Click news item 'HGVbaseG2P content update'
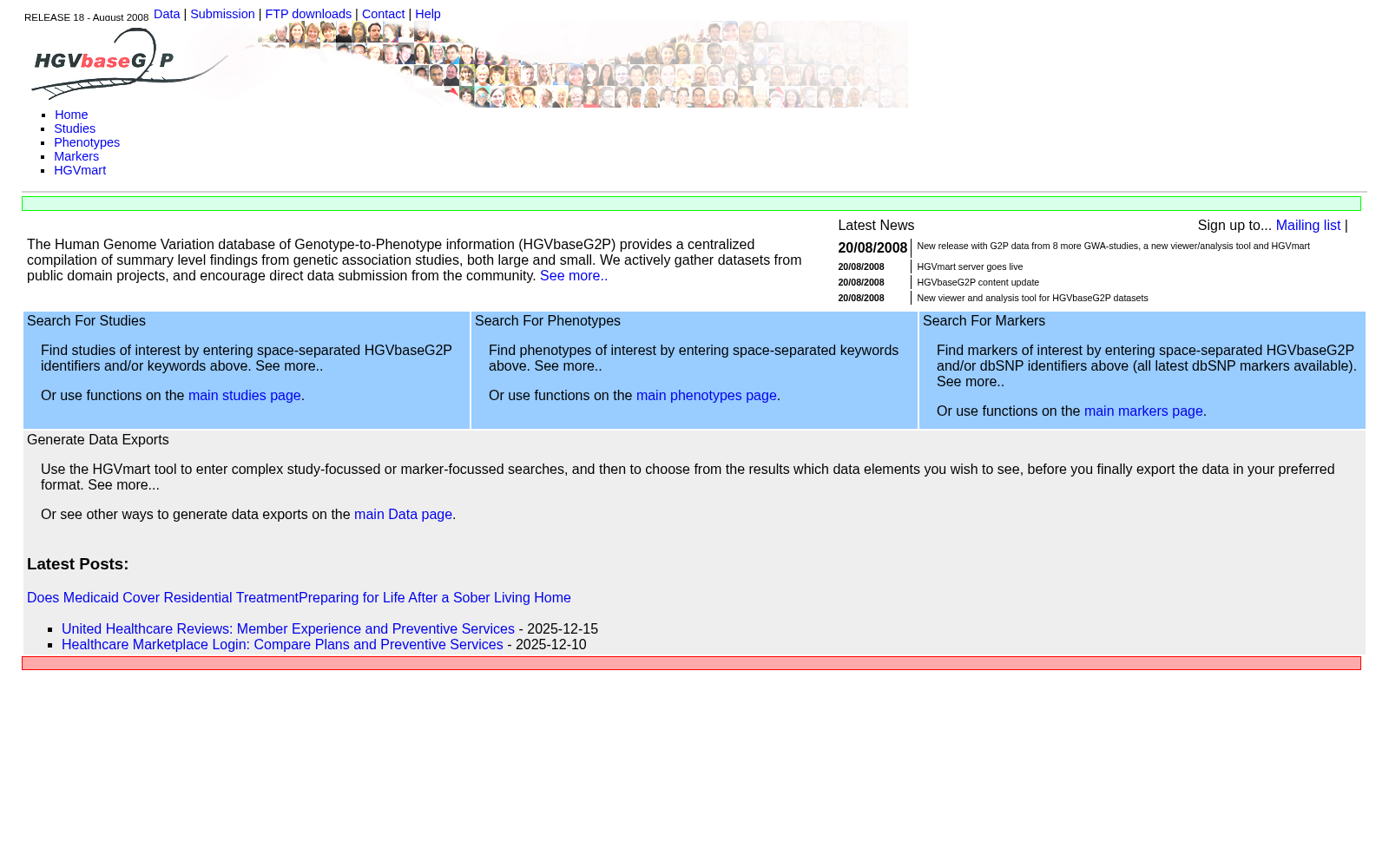This screenshot has width=1389, height=868. point(978,282)
